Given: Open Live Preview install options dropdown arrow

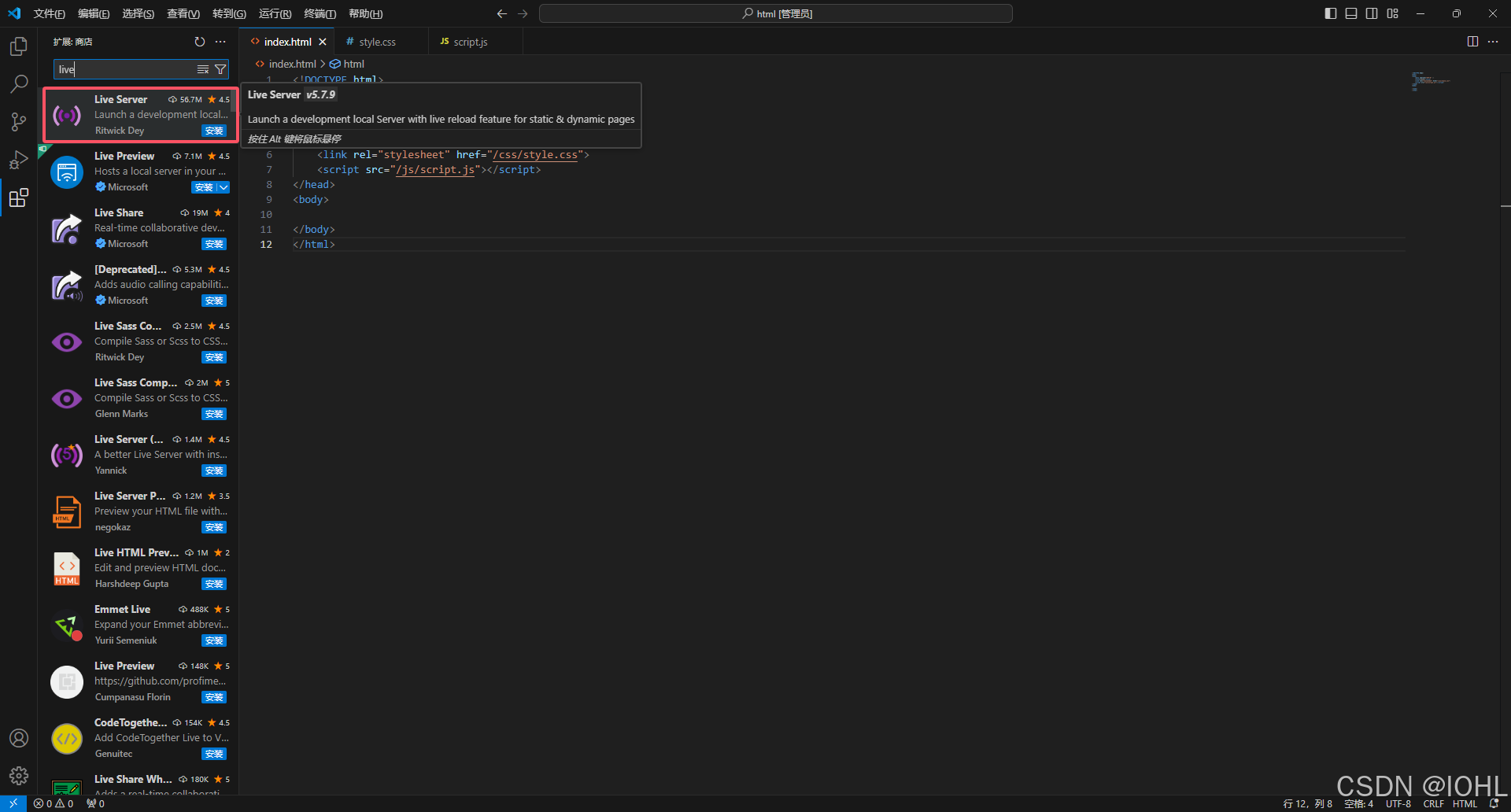Looking at the screenshot, I should (x=224, y=187).
